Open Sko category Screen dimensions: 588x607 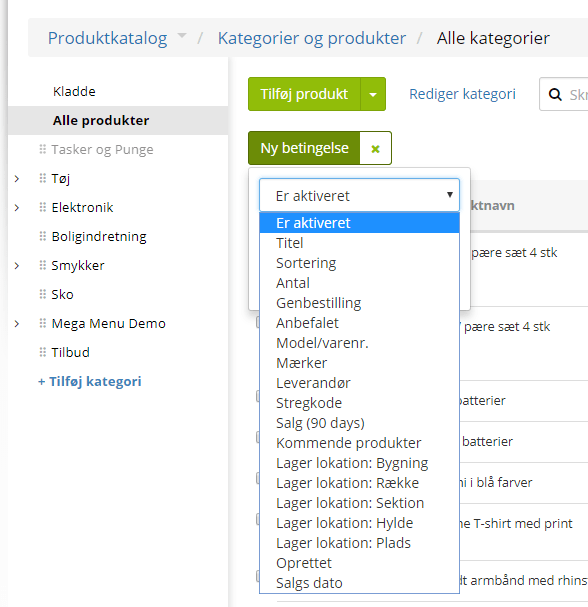coord(62,295)
